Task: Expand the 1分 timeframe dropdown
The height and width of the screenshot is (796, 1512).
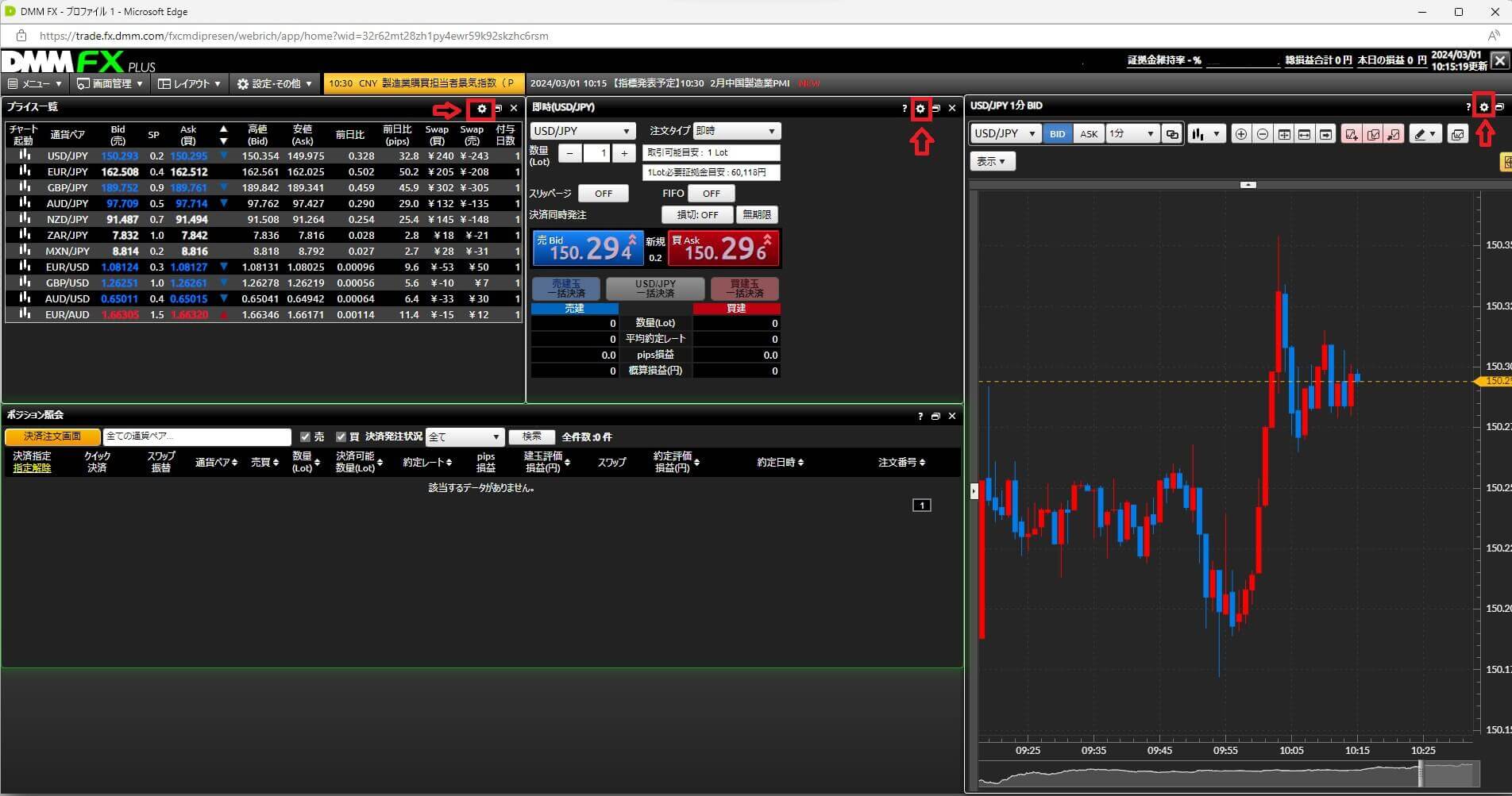Action: pos(1132,134)
